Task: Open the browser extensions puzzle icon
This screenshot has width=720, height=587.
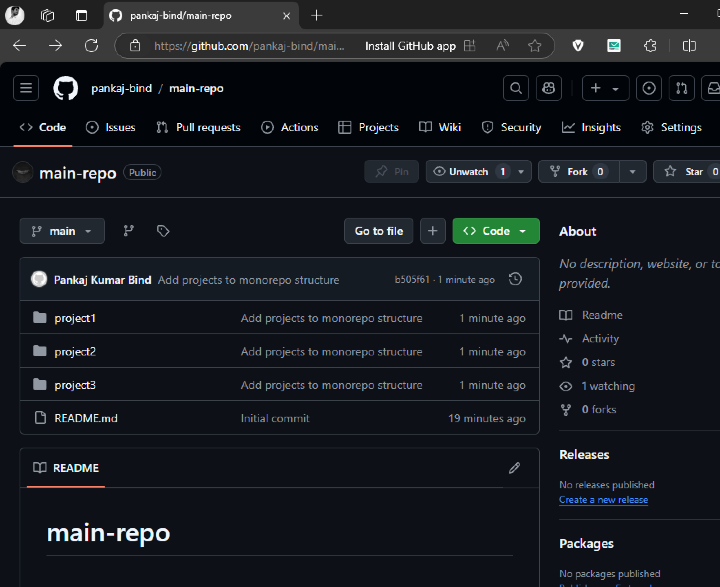Action: pos(650,45)
